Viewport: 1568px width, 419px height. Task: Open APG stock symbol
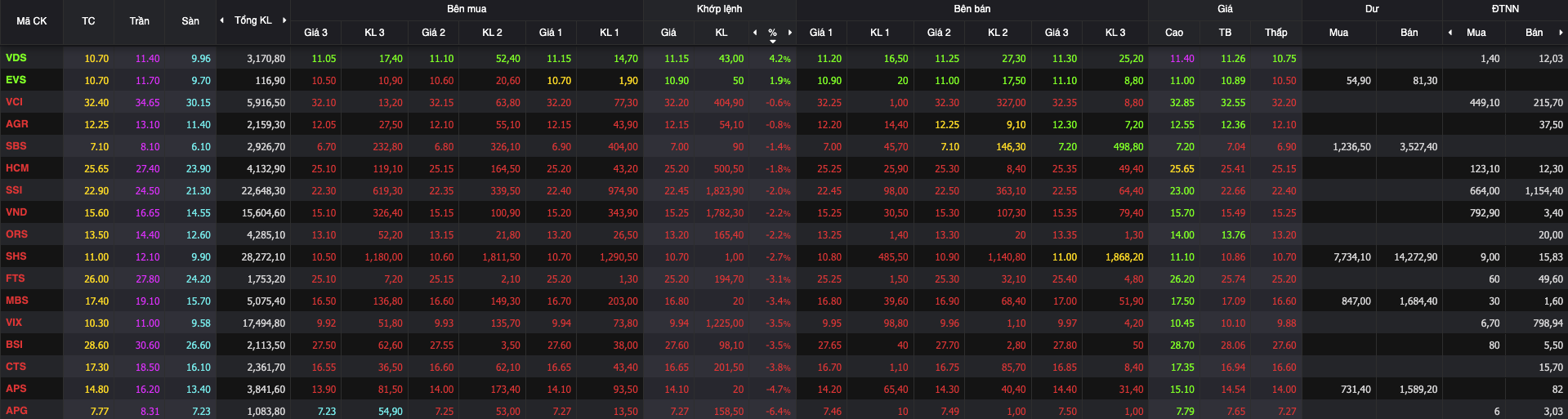(x=16, y=411)
